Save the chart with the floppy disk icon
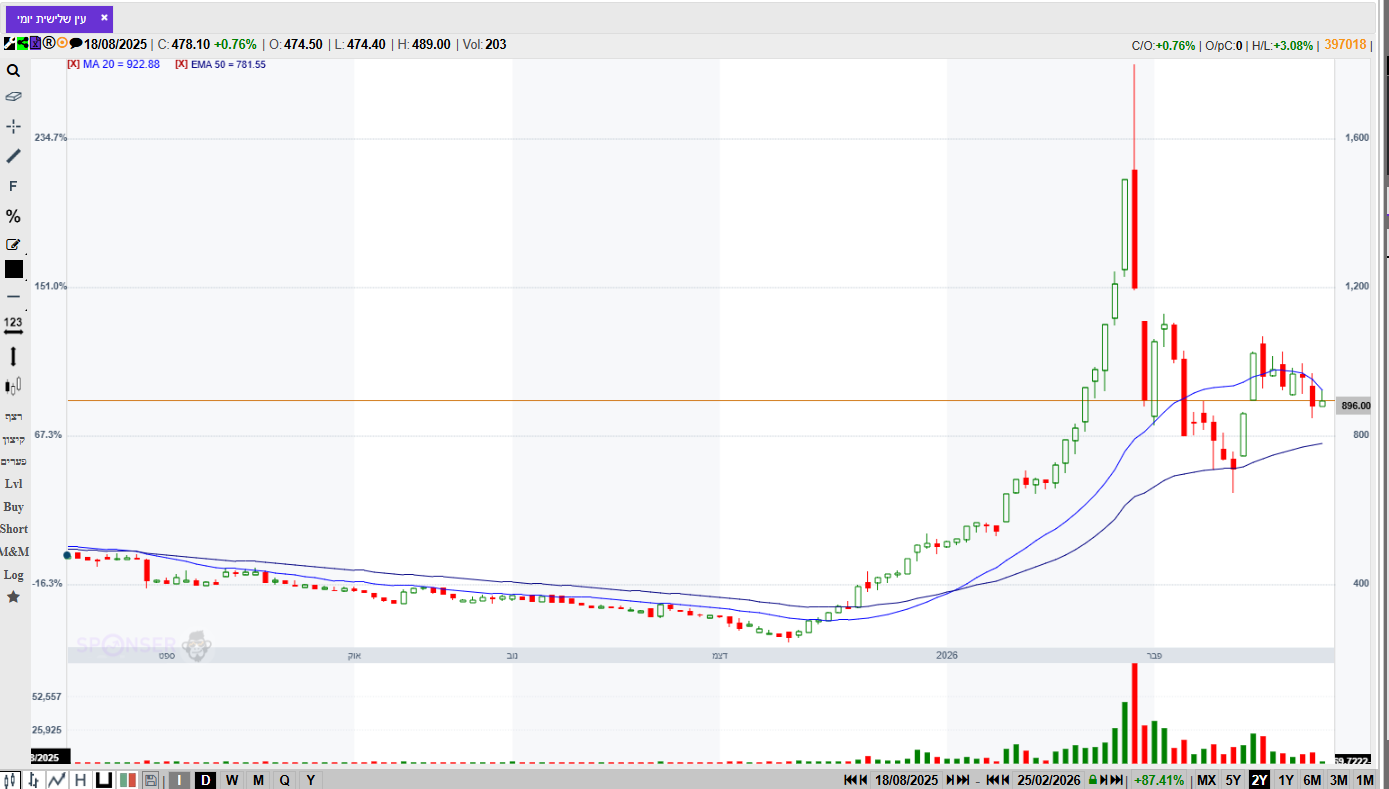 (x=151, y=780)
